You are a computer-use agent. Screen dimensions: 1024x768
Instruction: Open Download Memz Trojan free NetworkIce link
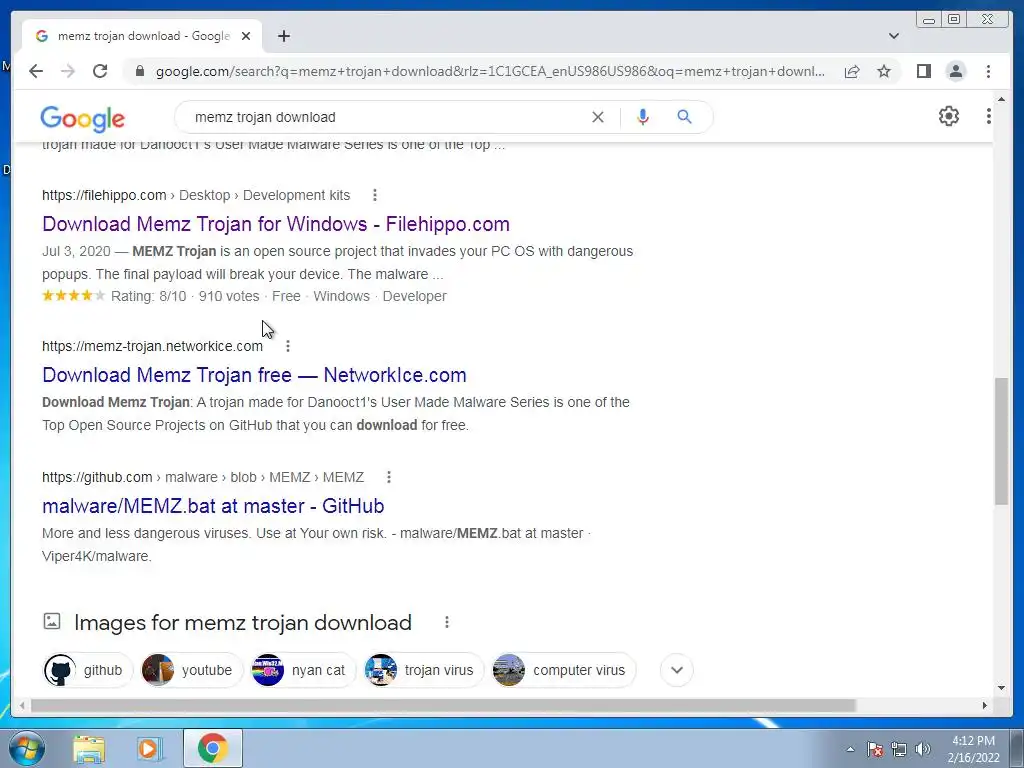254,375
